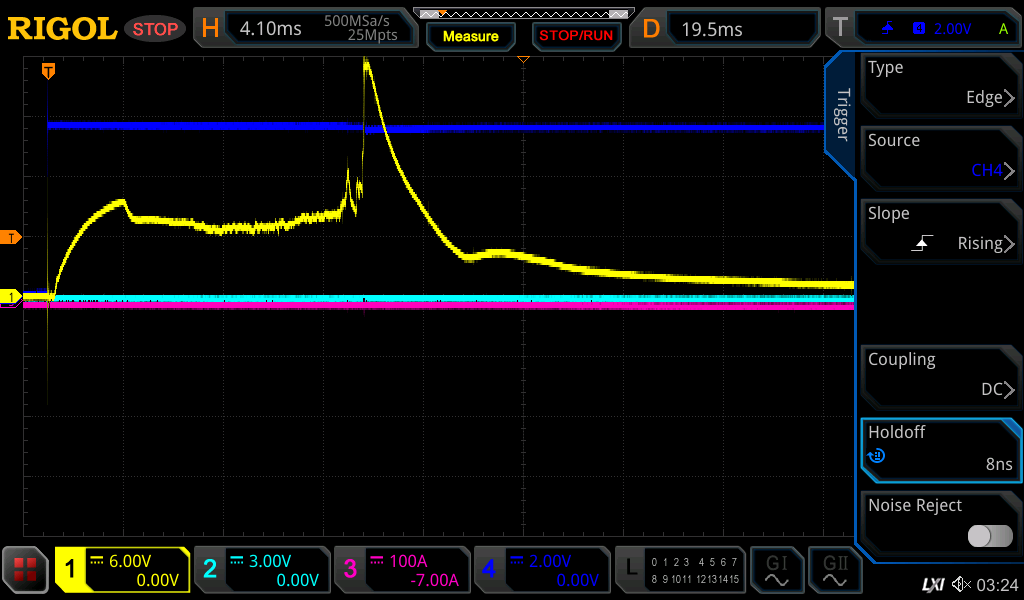Click the speaker mute icon
1024x600 pixels.
(x=960, y=583)
